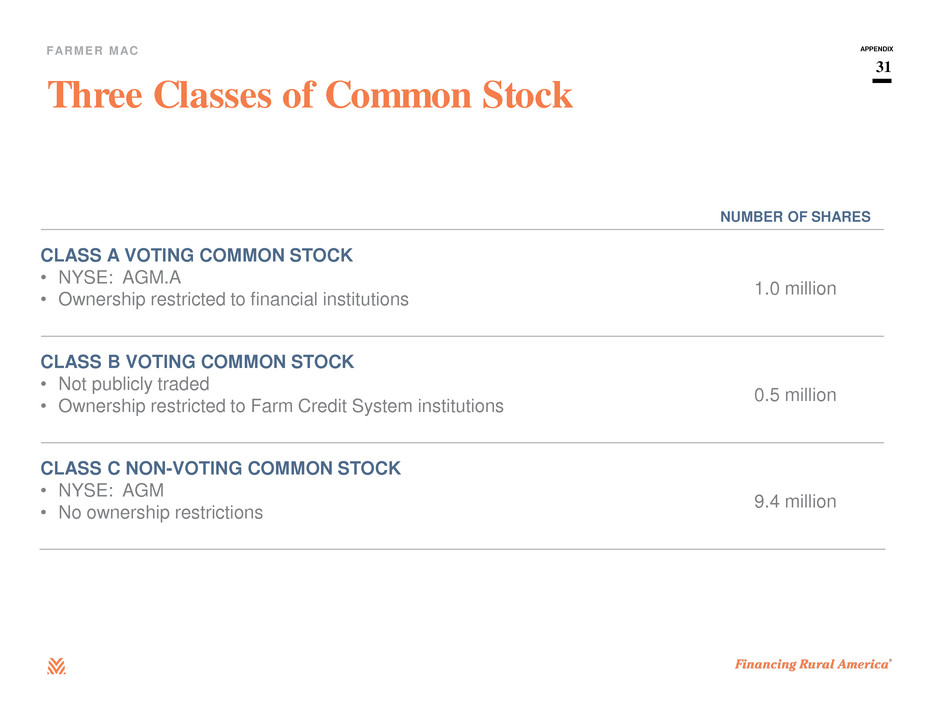940x705 pixels.
Task: Select the 1.0 million share value
Action: coord(795,288)
